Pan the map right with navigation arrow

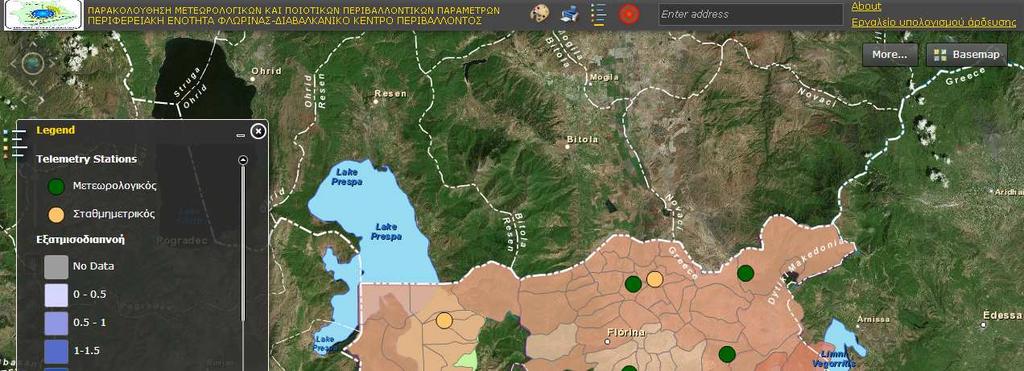point(52,63)
